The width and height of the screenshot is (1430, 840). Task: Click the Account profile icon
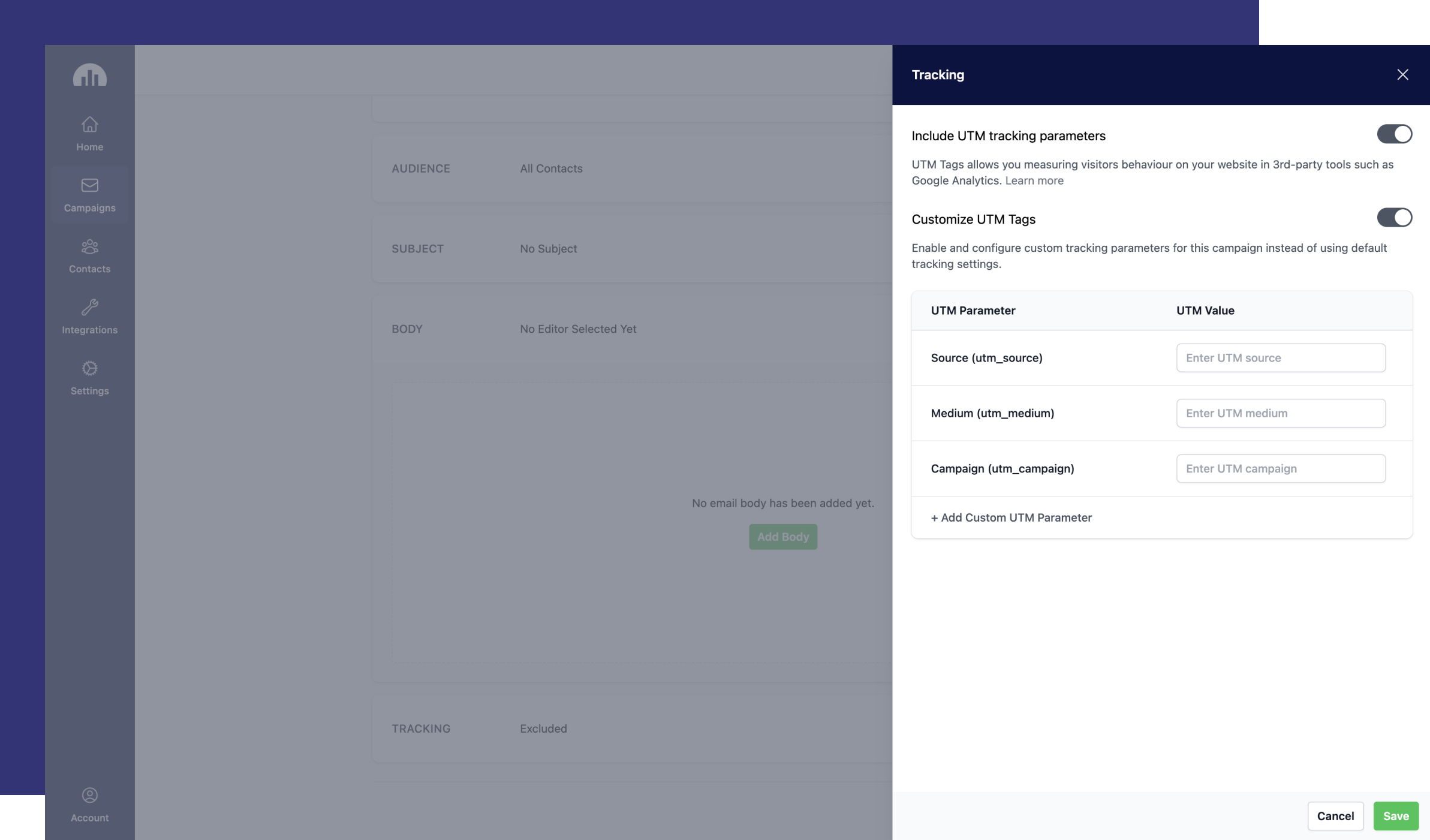tap(89, 795)
